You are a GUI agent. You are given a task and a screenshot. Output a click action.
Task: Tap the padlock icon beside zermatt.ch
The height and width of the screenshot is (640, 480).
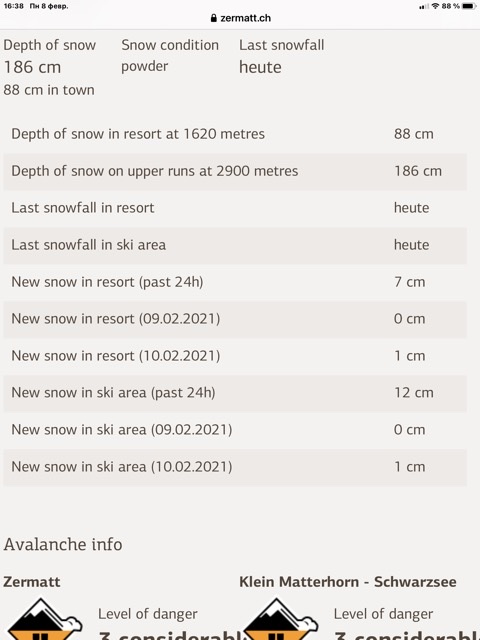click(x=213, y=18)
